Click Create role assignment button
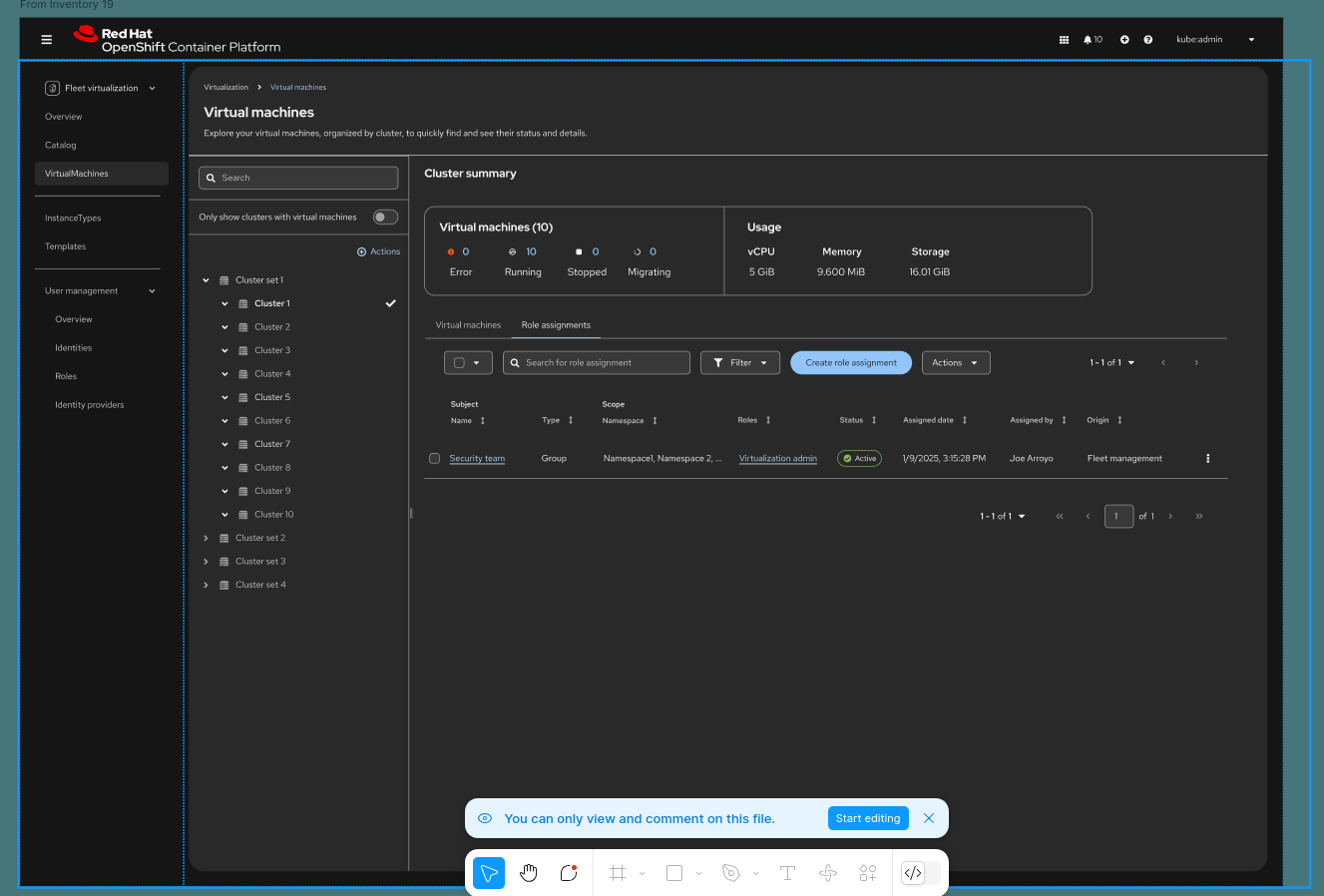Viewport: 1324px width, 896px height. pyautogui.click(x=851, y=363)
